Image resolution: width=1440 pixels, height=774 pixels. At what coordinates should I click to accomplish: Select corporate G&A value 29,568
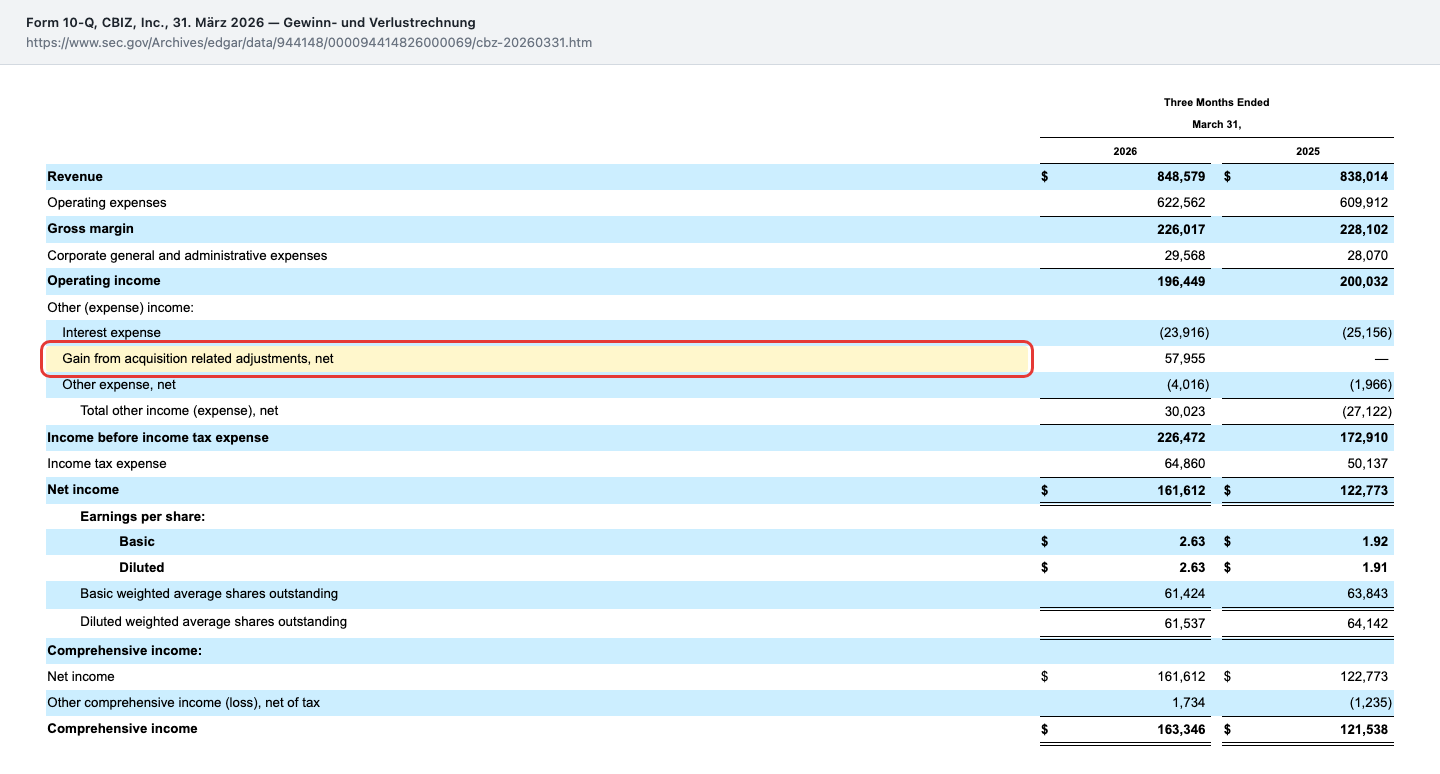click(x=1184, y=256)
